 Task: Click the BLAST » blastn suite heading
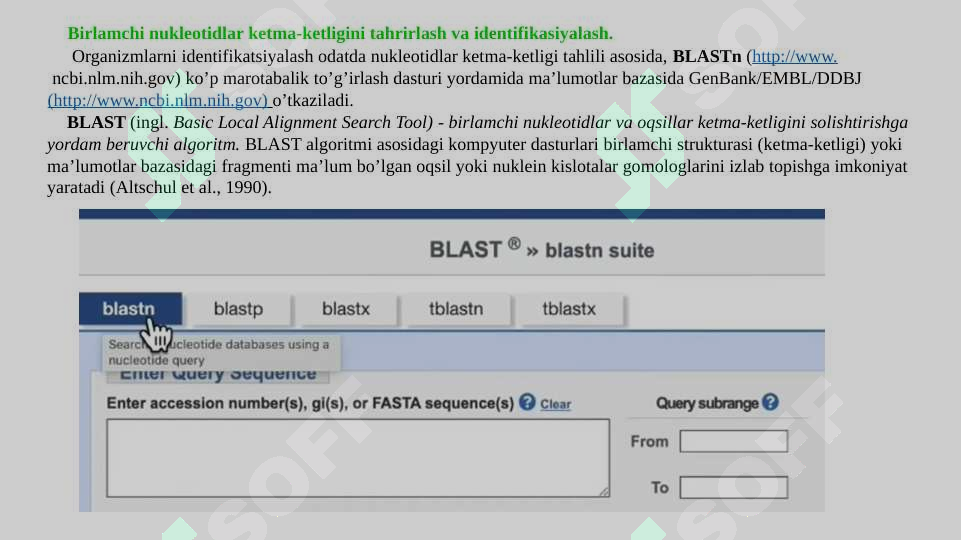[542, 250]
